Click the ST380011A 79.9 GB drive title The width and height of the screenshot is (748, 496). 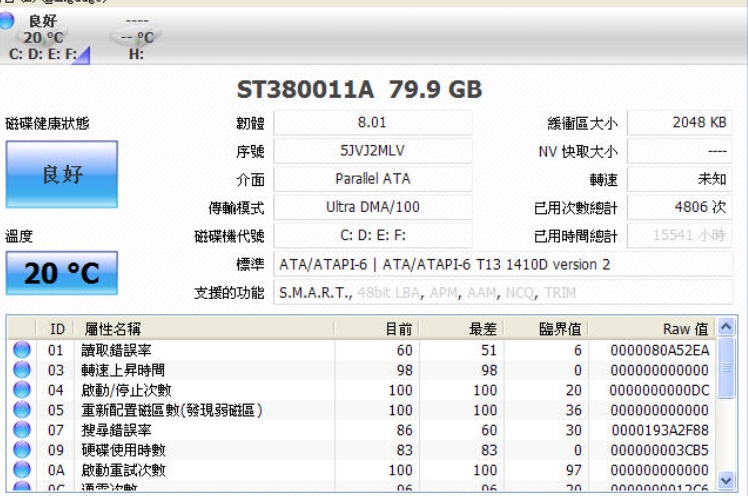click(360, 90)
